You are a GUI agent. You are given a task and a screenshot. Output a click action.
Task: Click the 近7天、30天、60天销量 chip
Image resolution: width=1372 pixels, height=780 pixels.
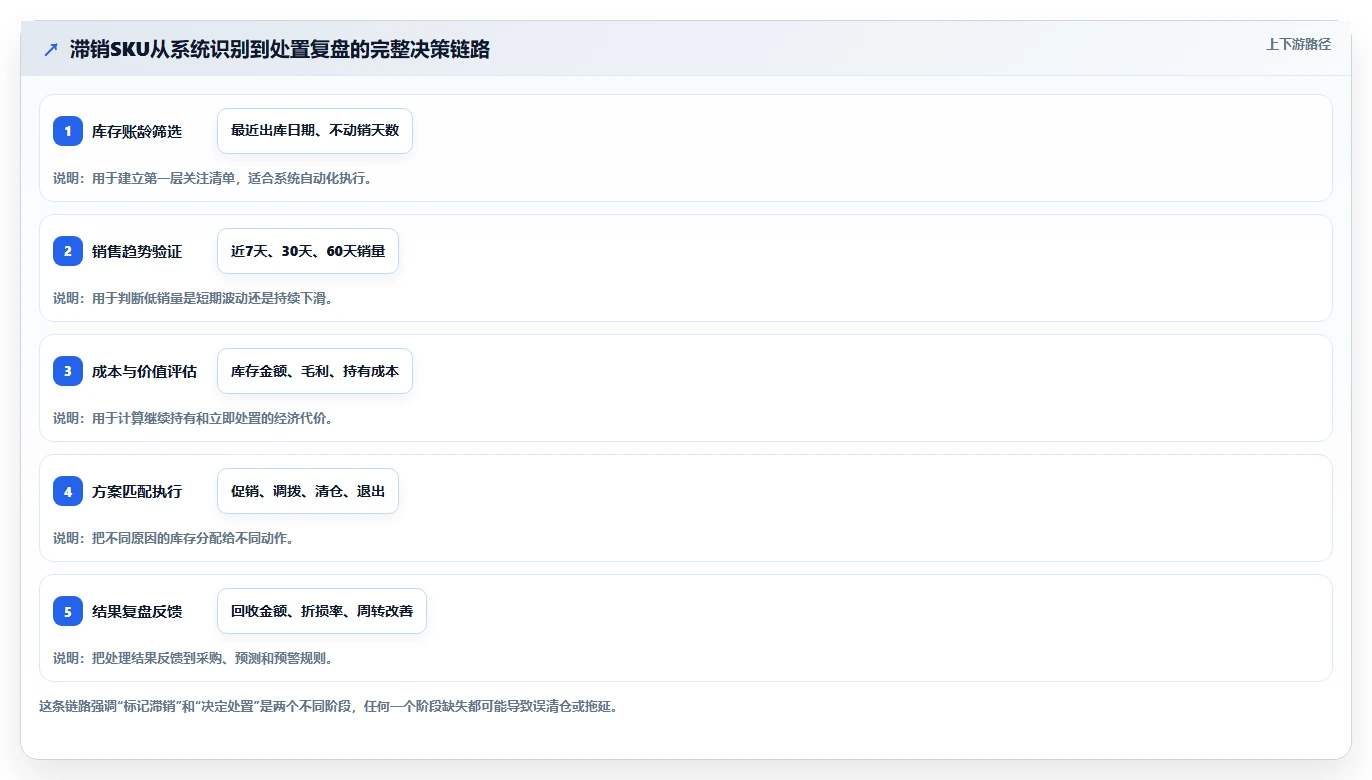coord(308,251)
